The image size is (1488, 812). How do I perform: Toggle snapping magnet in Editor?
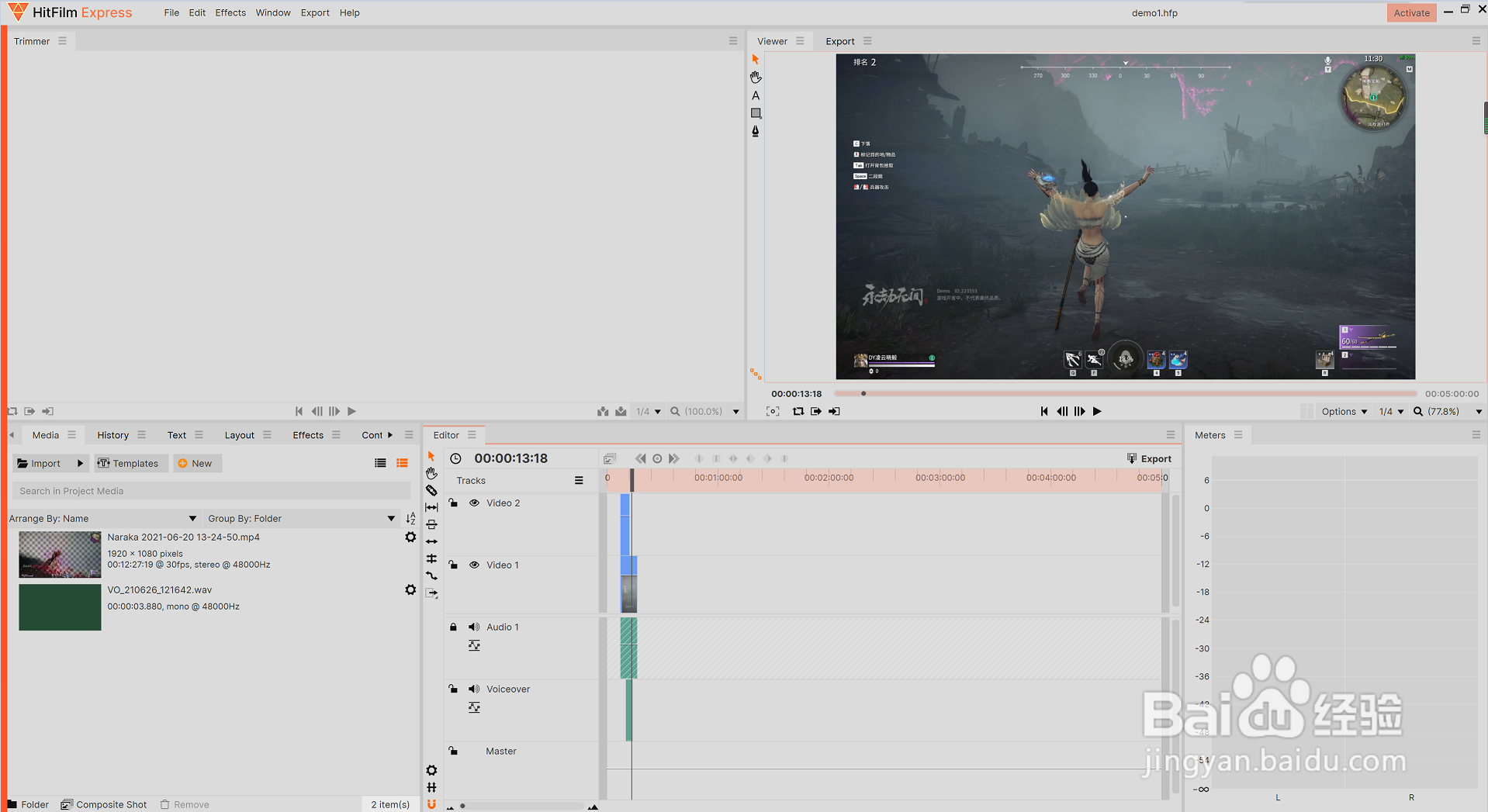click(431, 804)
